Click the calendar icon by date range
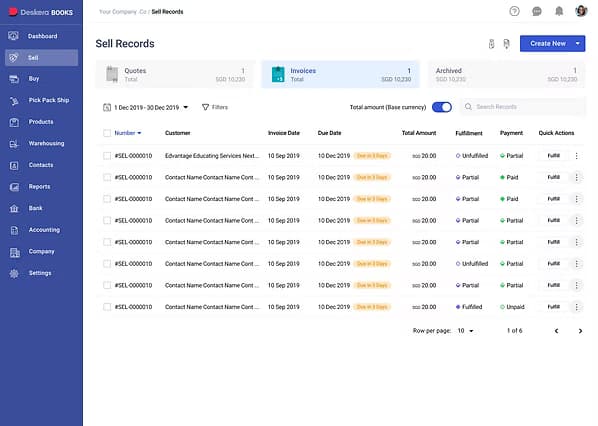This screenshot has width=598, height=426. click(x=107, y=107)
